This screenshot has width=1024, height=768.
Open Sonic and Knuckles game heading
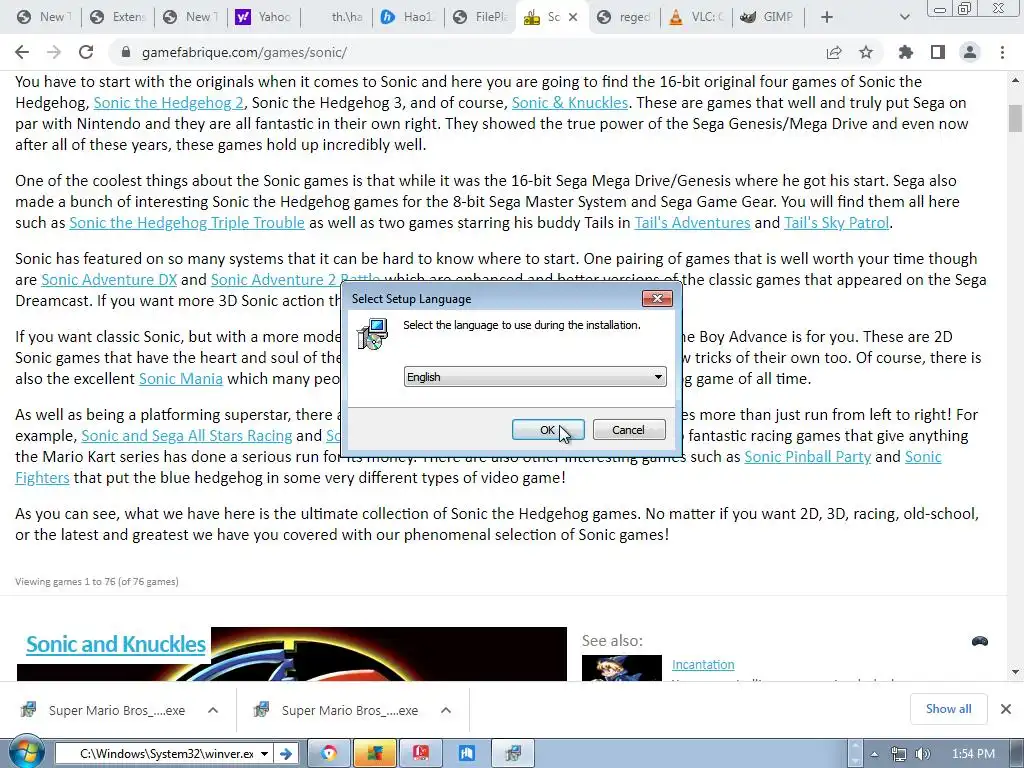click(x=116, y=644)
